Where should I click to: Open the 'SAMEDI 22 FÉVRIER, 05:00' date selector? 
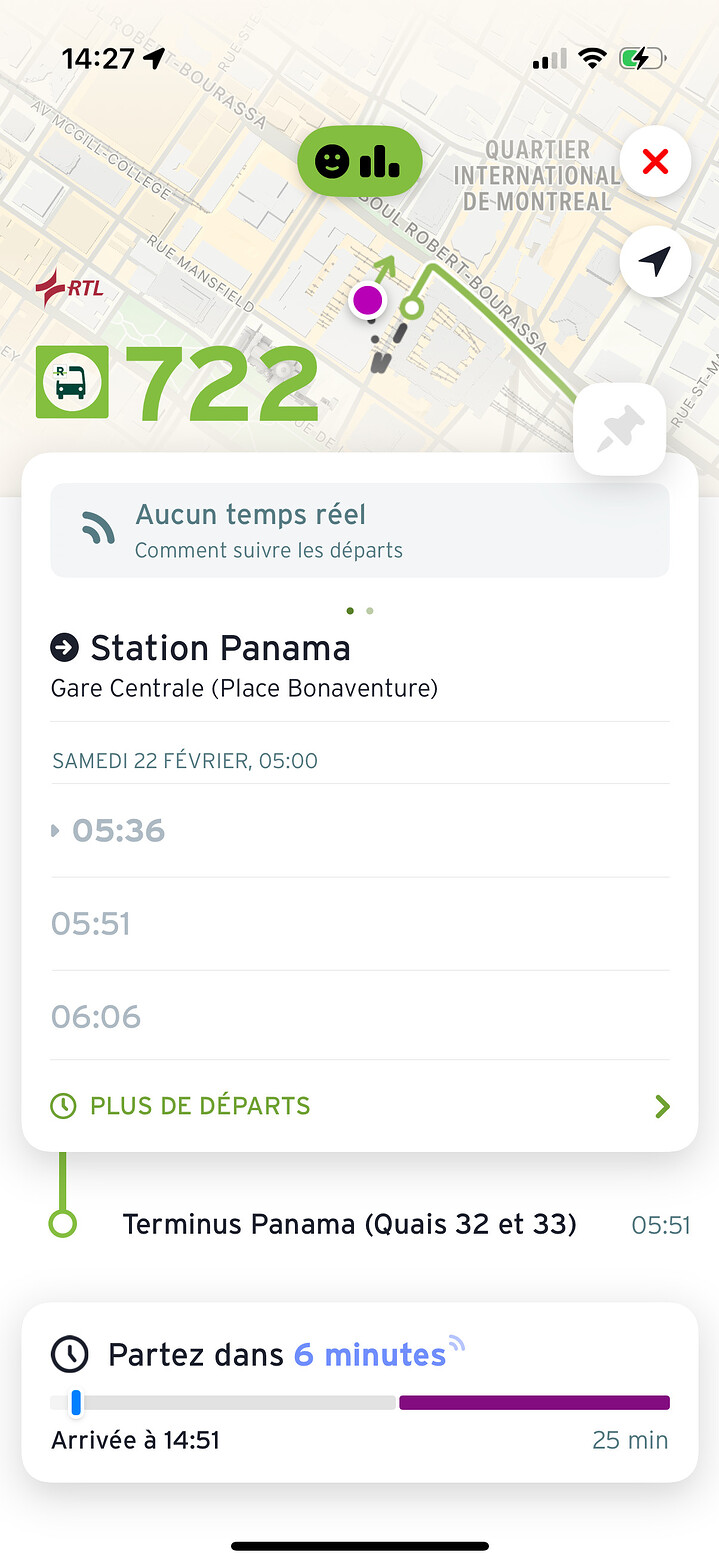tap(185, 761)
